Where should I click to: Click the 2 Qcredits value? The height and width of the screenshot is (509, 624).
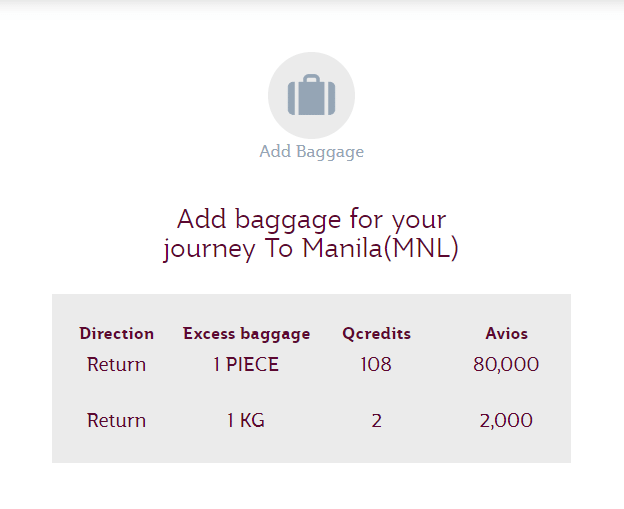376,421
